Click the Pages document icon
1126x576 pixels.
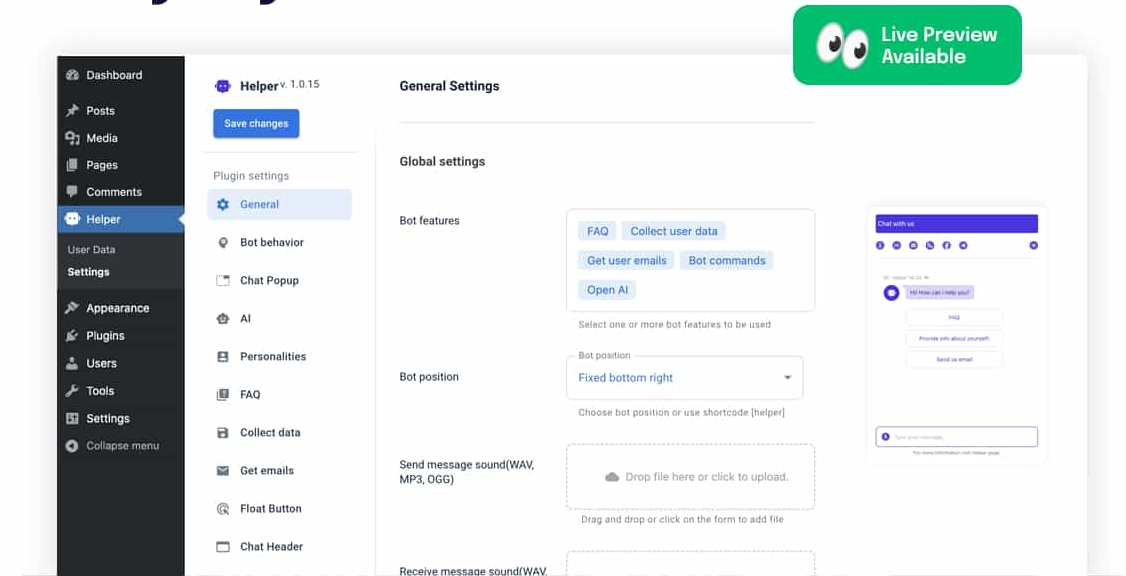click(x=72, y=165)
